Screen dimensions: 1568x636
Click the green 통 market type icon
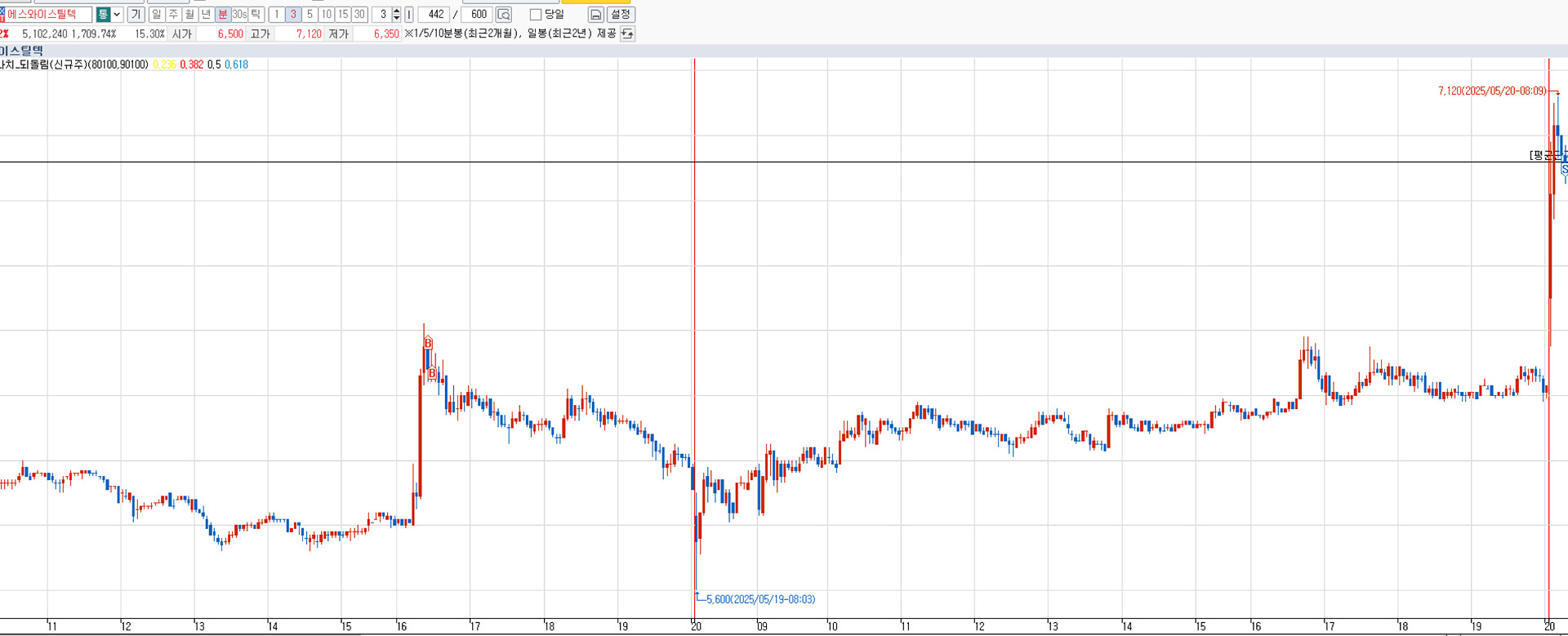click(103, 15)
